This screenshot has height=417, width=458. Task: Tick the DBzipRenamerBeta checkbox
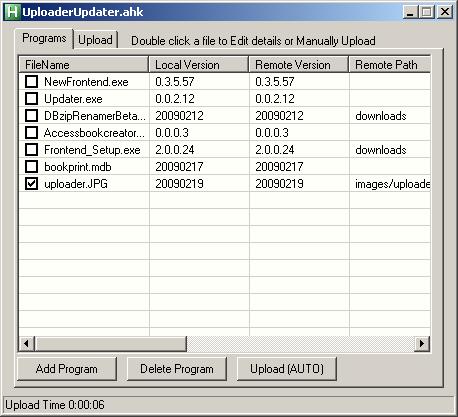[31, 115]
